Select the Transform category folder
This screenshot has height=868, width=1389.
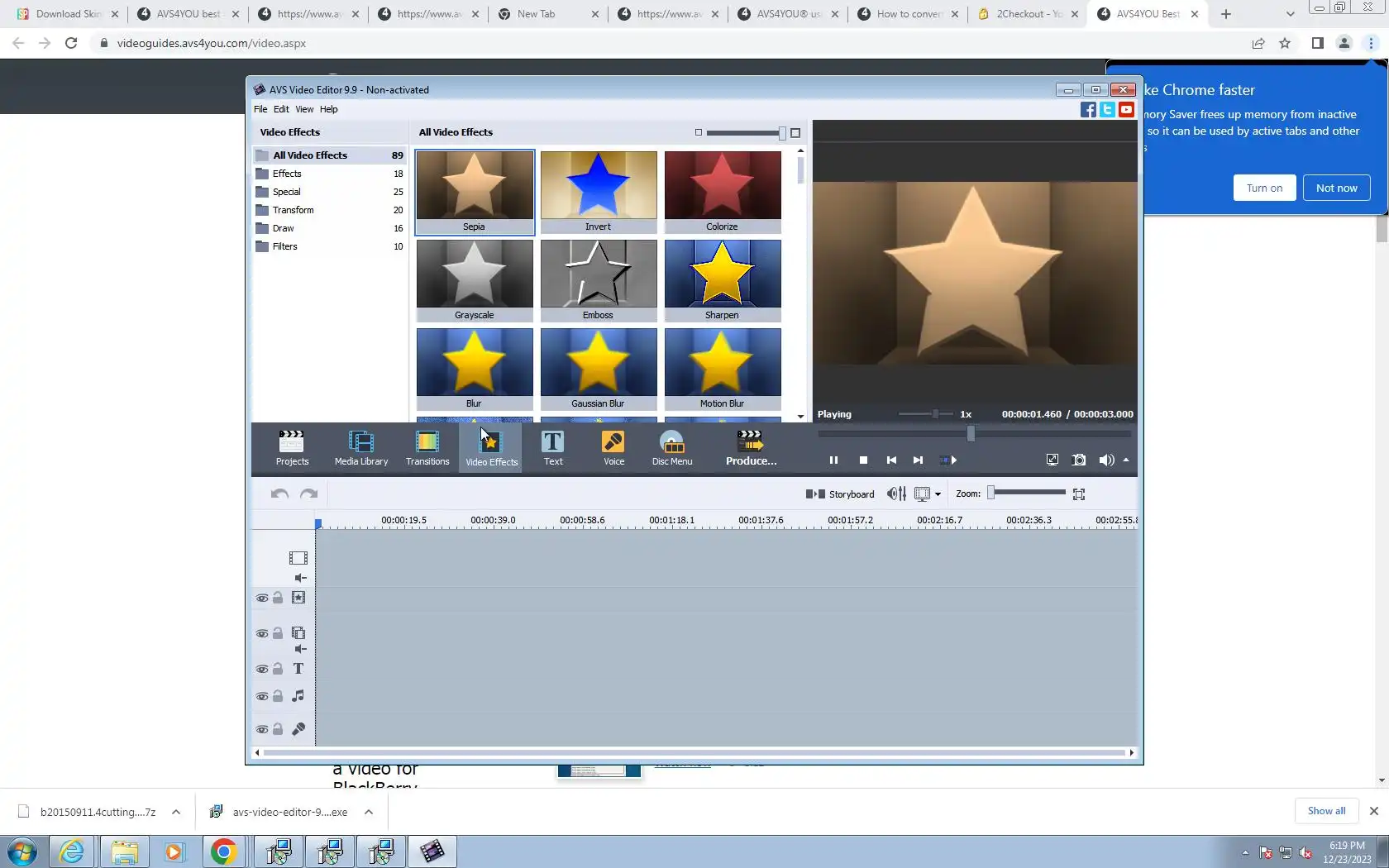(330, 210)
